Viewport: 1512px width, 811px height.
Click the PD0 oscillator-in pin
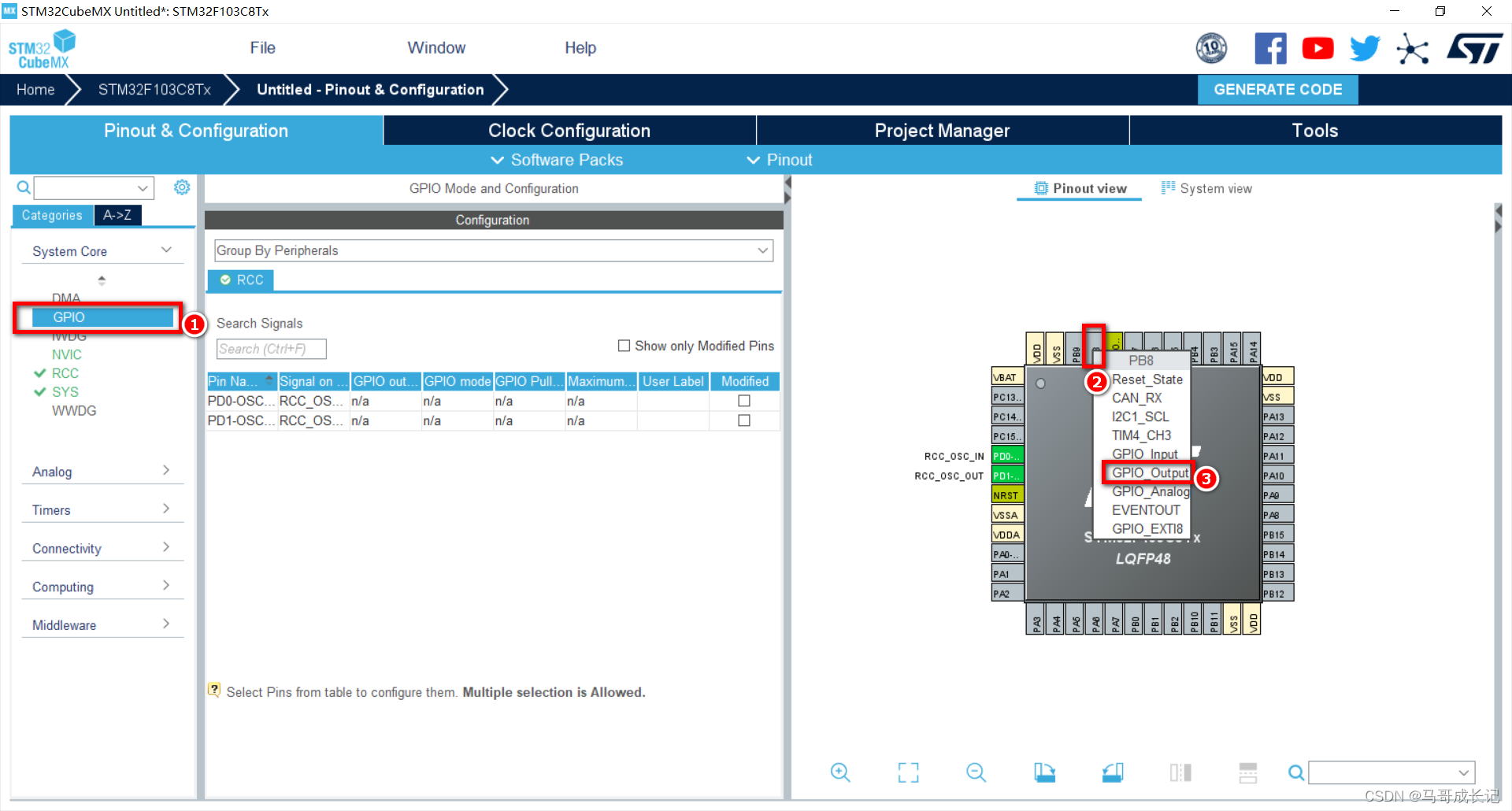pyautogui.click(x=1007, y=456)
